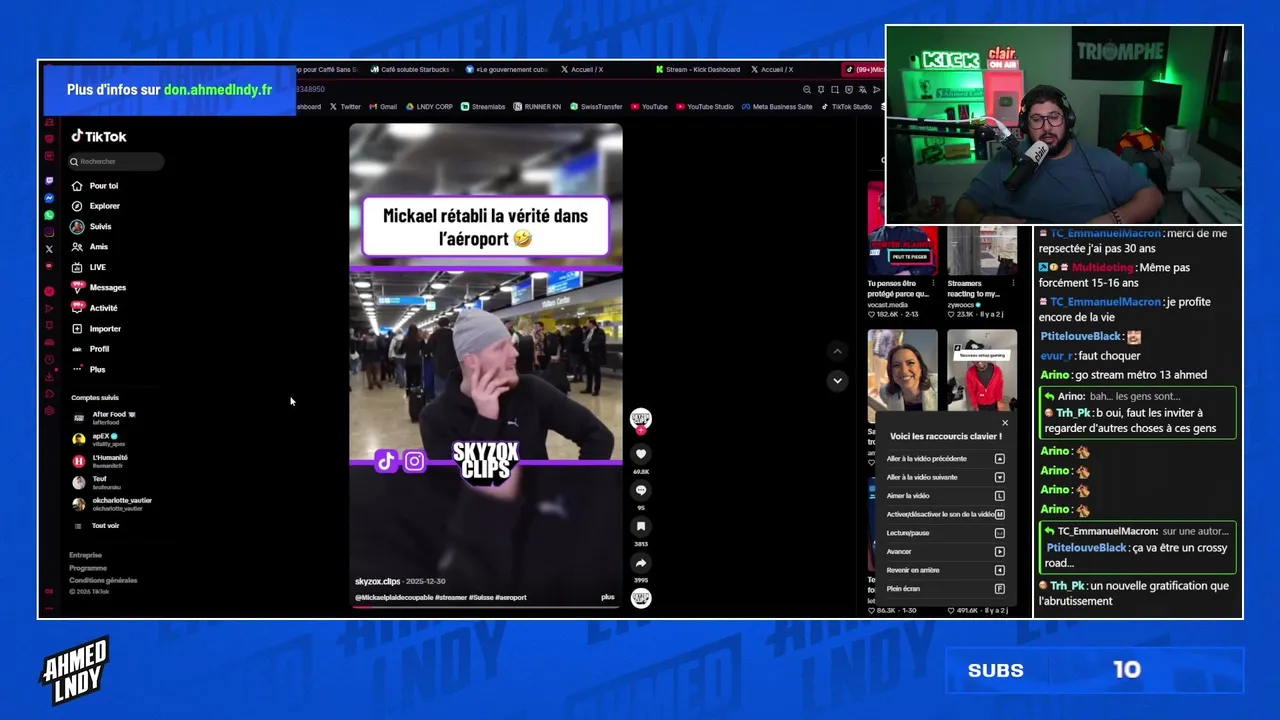Click Aller à la vidéo suivante row

[945, 477]
